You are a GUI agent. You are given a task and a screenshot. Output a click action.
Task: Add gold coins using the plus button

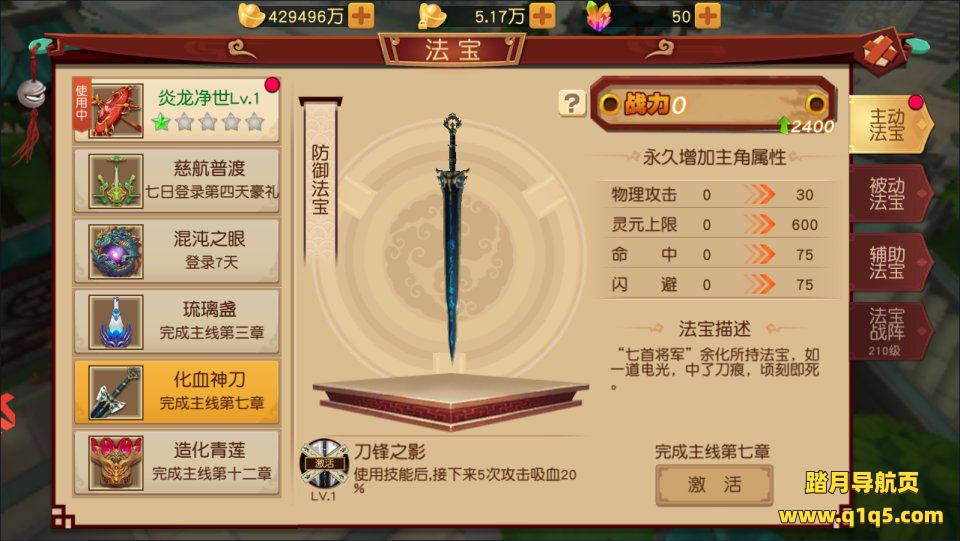coord(542,16)
